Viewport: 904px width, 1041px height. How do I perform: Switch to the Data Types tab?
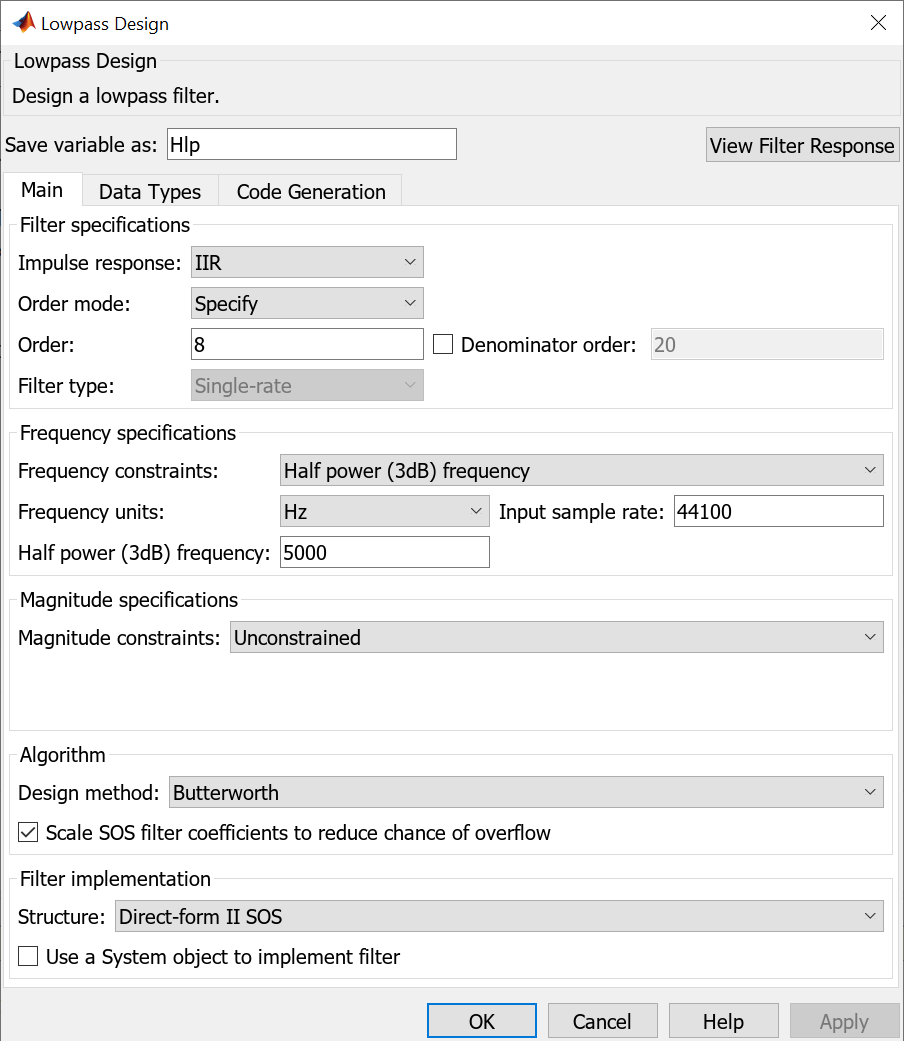(x=150, y=192)
